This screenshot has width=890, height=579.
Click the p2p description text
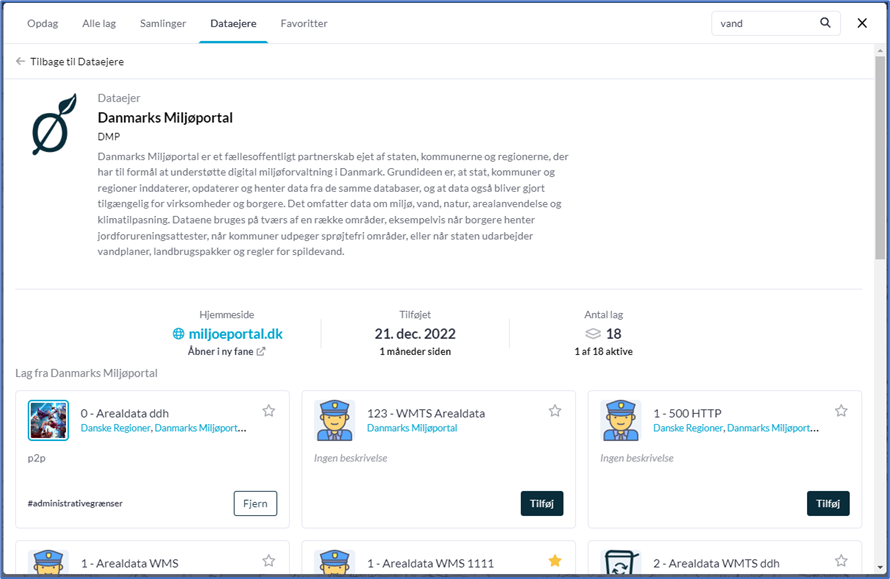[36, 458]
